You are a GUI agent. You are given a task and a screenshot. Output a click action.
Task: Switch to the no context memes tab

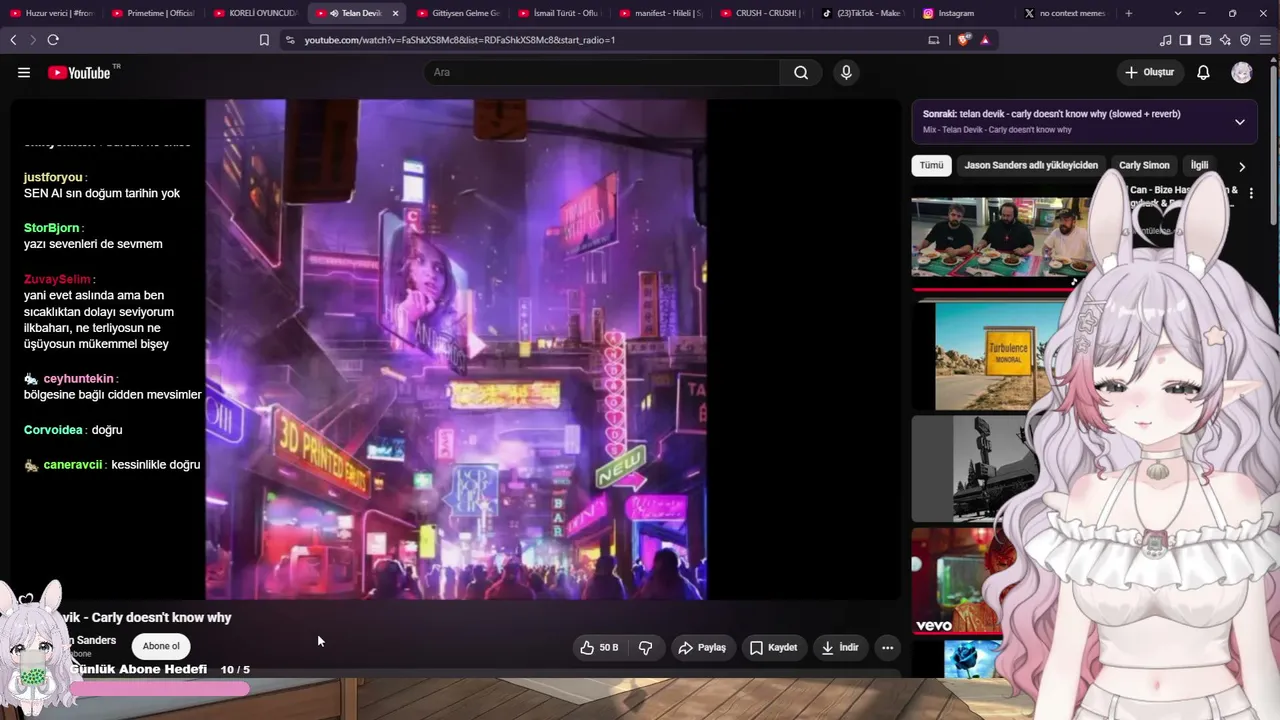point(1067,13)
